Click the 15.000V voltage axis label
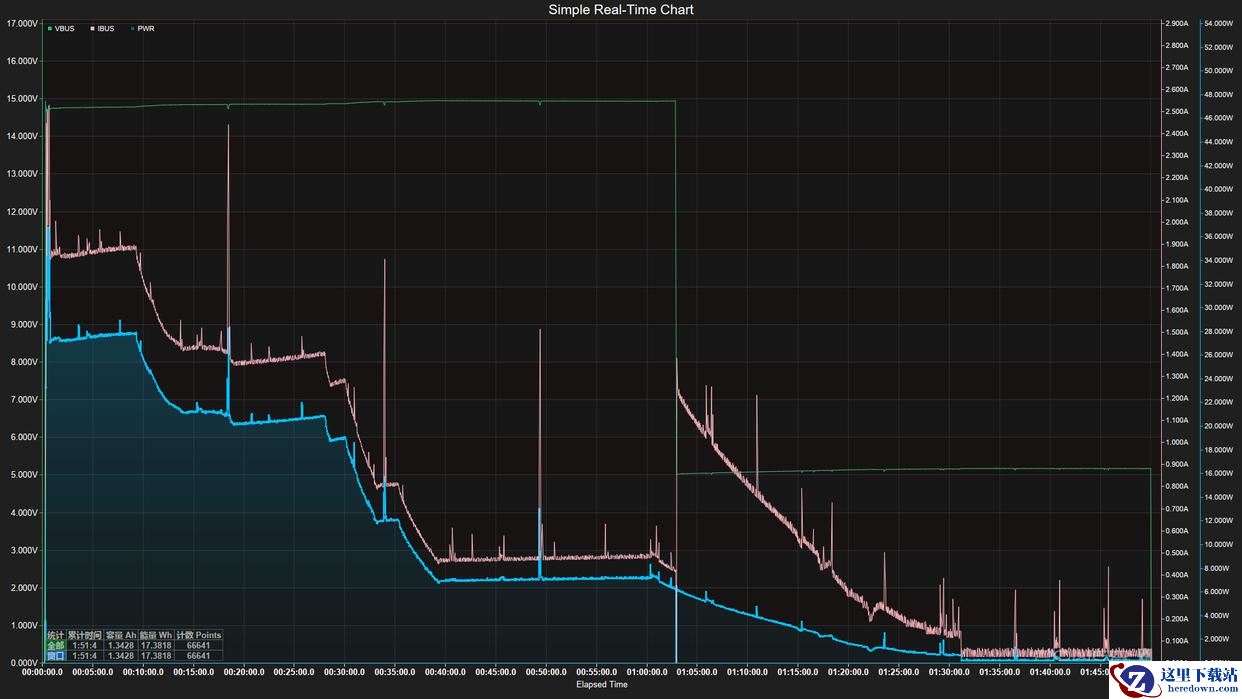The height and width of the screenshot is (699, 1242). (22, 98)
